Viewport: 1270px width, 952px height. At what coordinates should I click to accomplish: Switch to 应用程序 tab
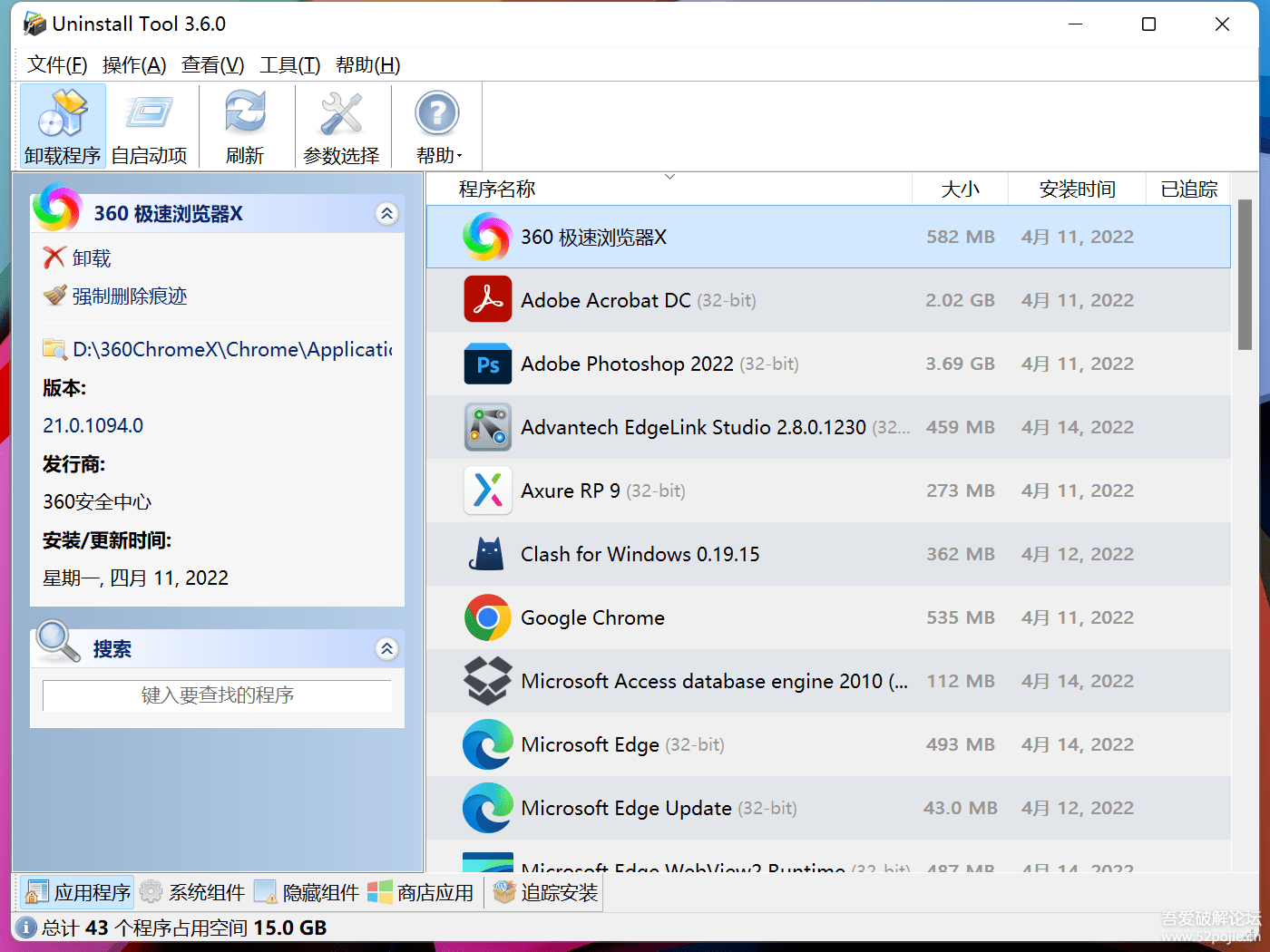tap(77, 893)
